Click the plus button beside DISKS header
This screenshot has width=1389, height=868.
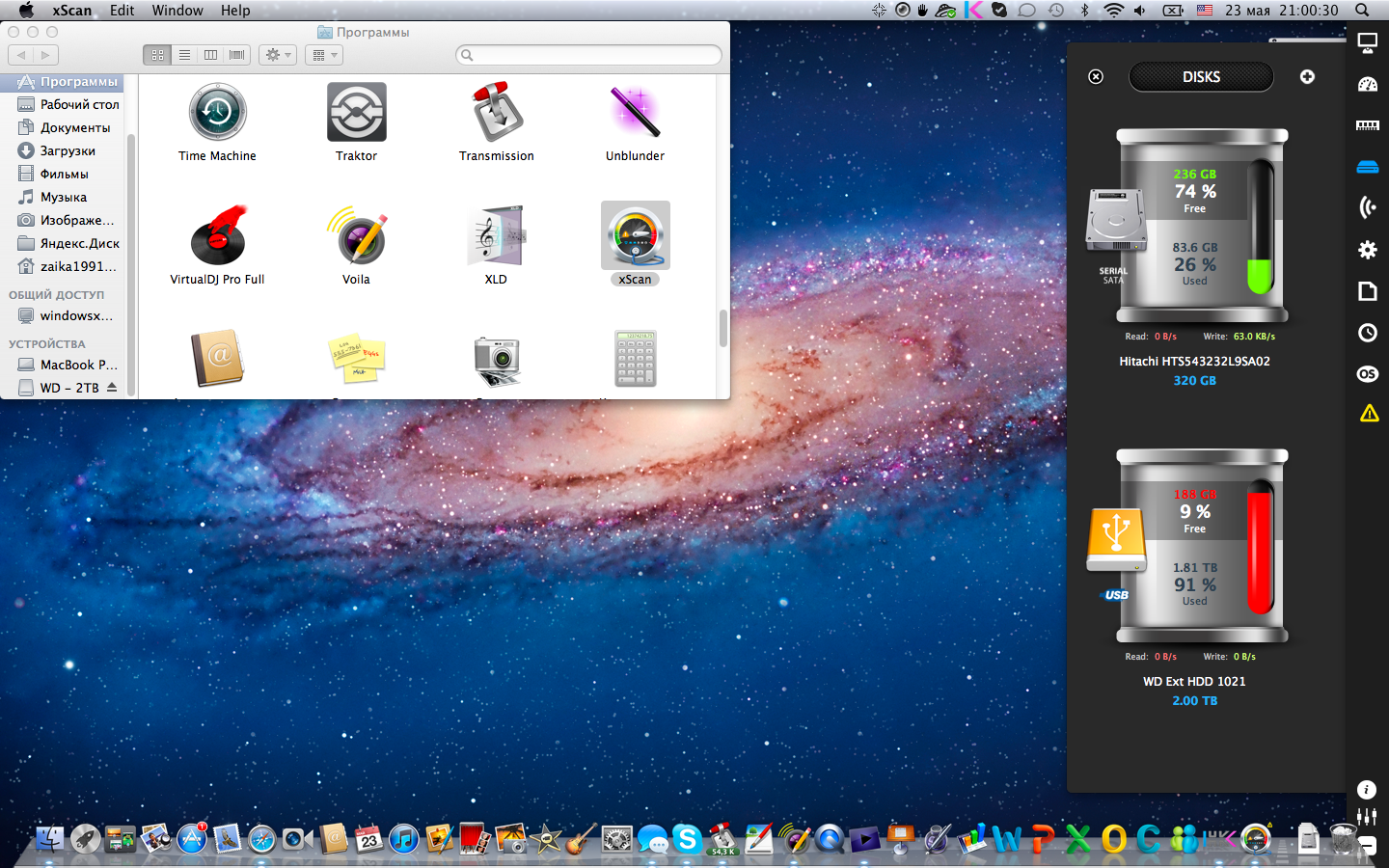1307,77
